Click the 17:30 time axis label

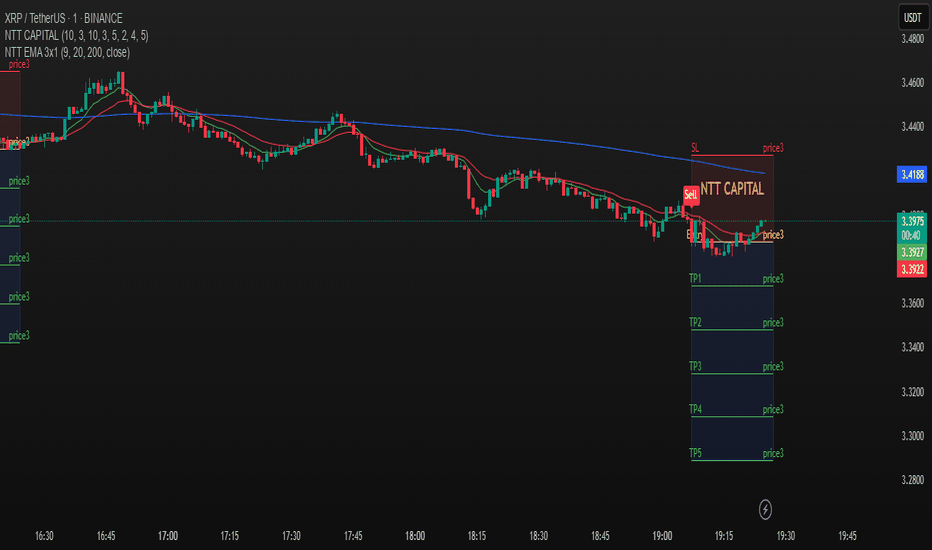[291, 536]
